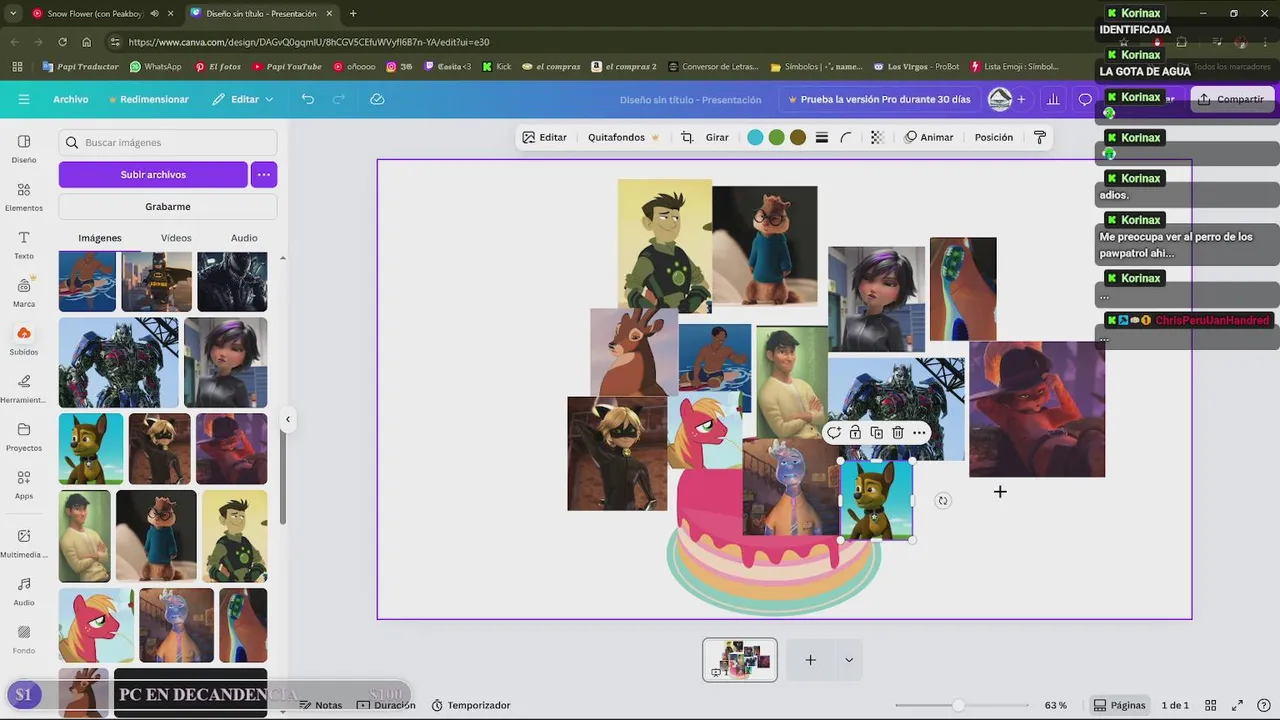
Task: Switch to the Imágenes tab
Action: pyautogui.click(x=100, y=238)
